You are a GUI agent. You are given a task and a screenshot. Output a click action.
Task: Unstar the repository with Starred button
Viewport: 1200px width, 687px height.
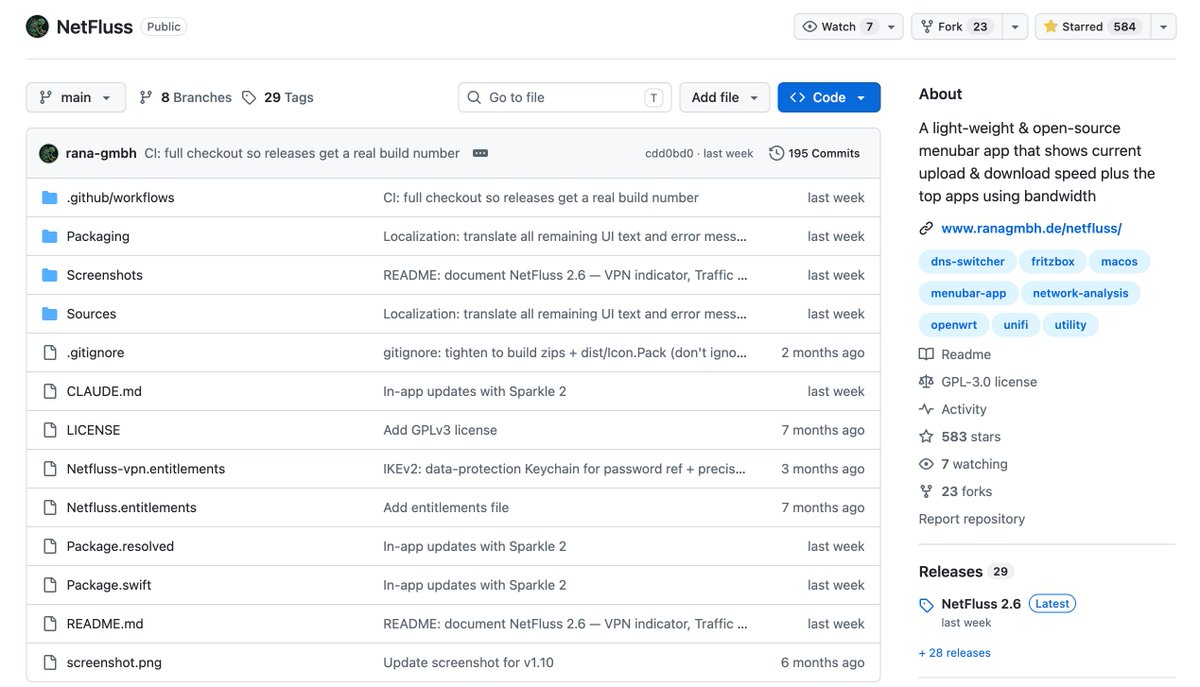pyautogui.click(x=1092, y=27)
